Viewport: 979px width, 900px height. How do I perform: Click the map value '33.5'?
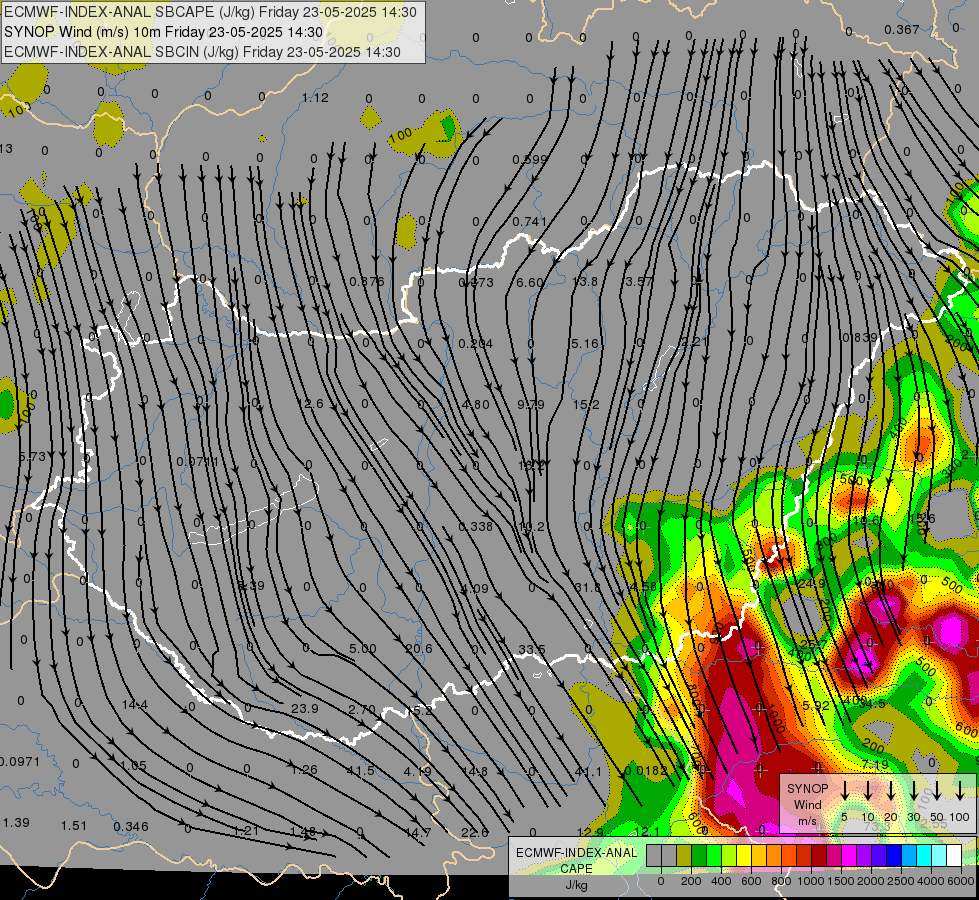pyautogui.click(x=531, y=650)
